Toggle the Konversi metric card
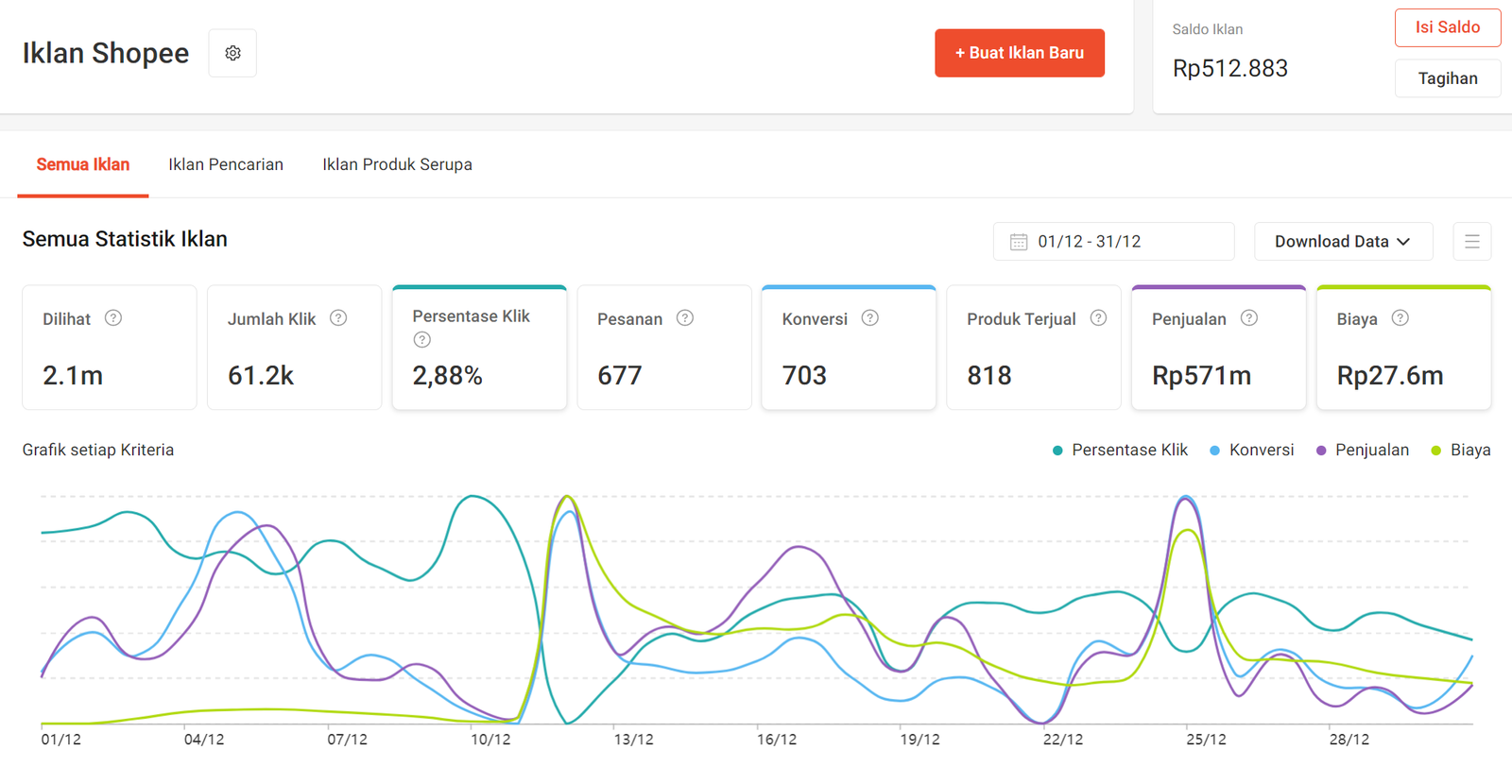Image resolution: width=1512 pixels, height=784 pixels. (848, 348)
